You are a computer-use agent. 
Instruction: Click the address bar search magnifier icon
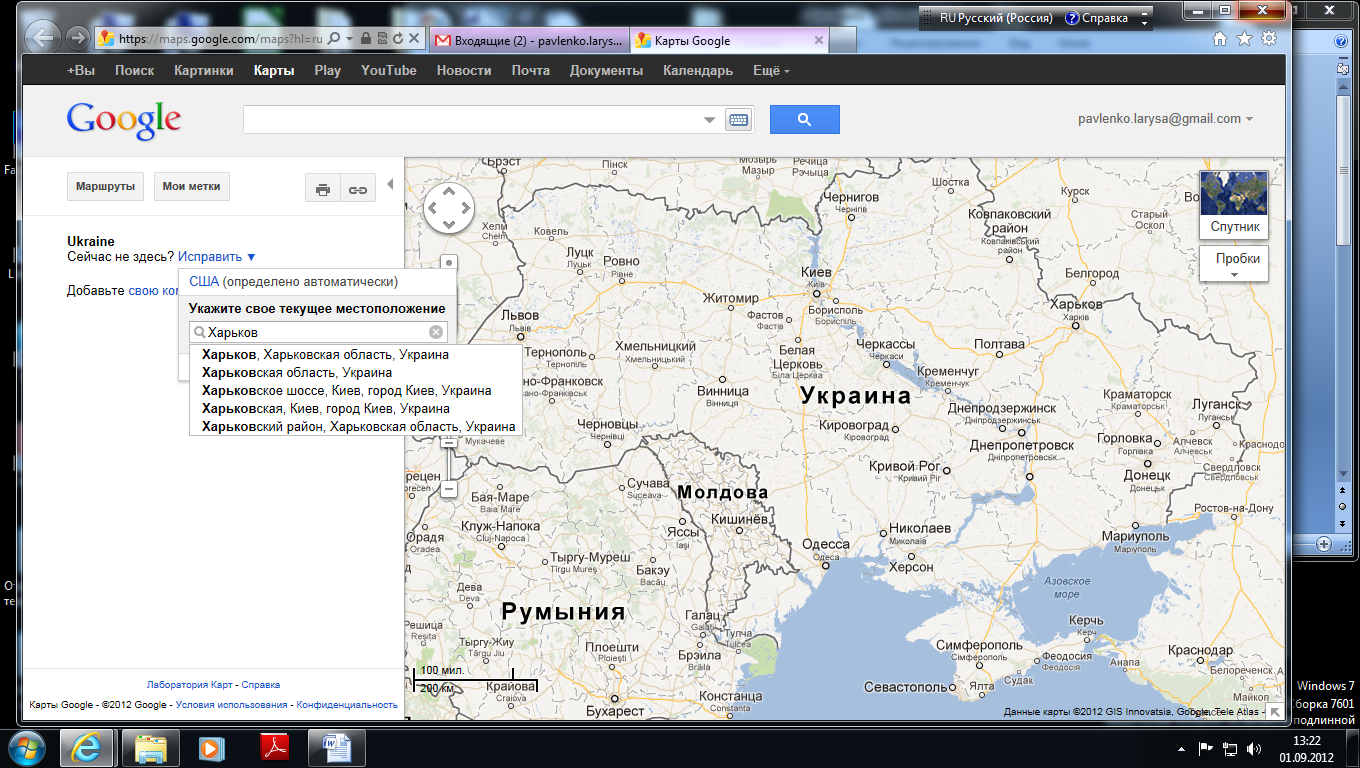pos(335,39)
